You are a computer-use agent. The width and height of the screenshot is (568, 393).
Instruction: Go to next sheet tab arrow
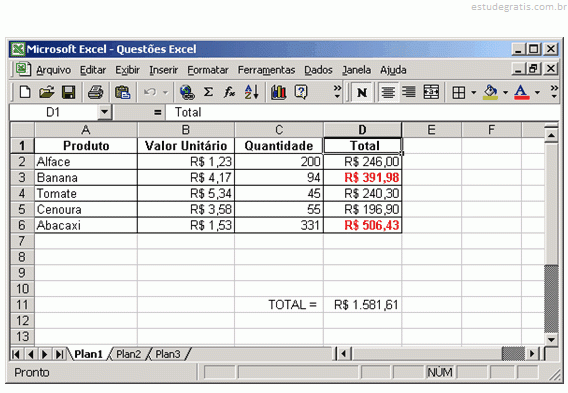pyautogui.click(x=45, y=354)
